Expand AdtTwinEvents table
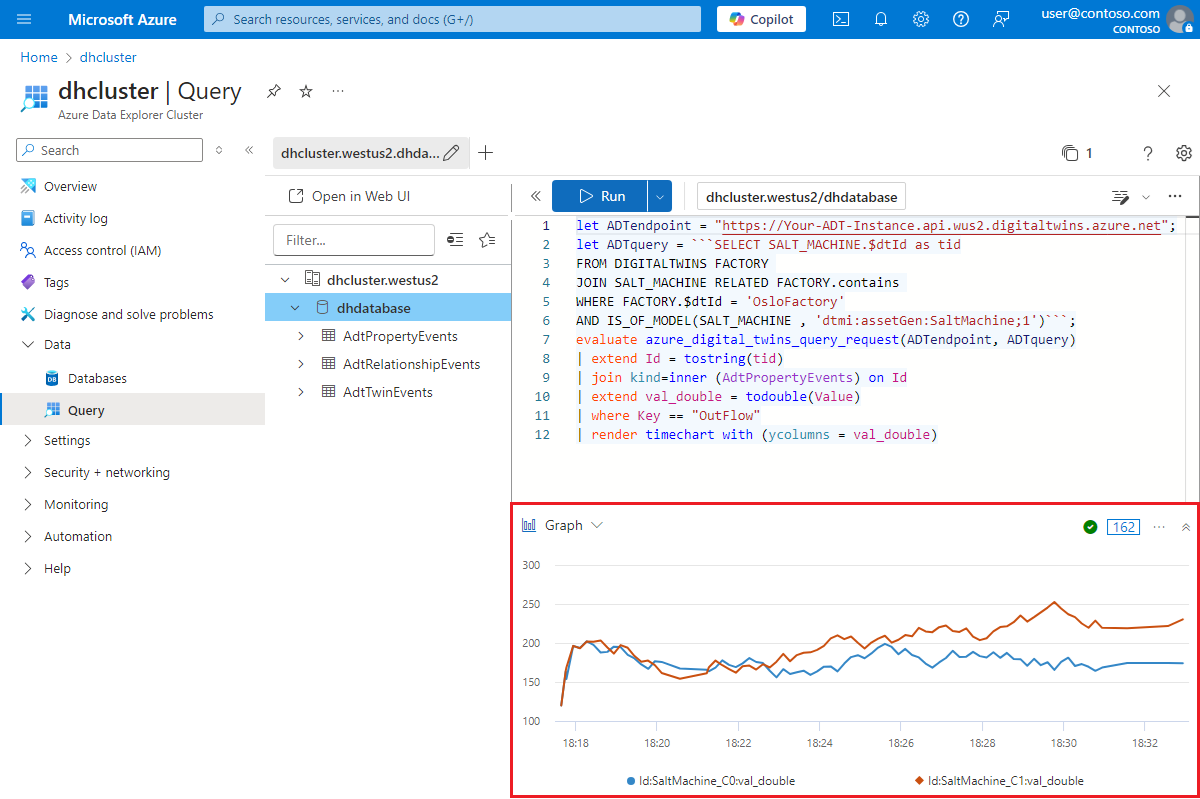The image size is (1200, 799). (301, 392)
